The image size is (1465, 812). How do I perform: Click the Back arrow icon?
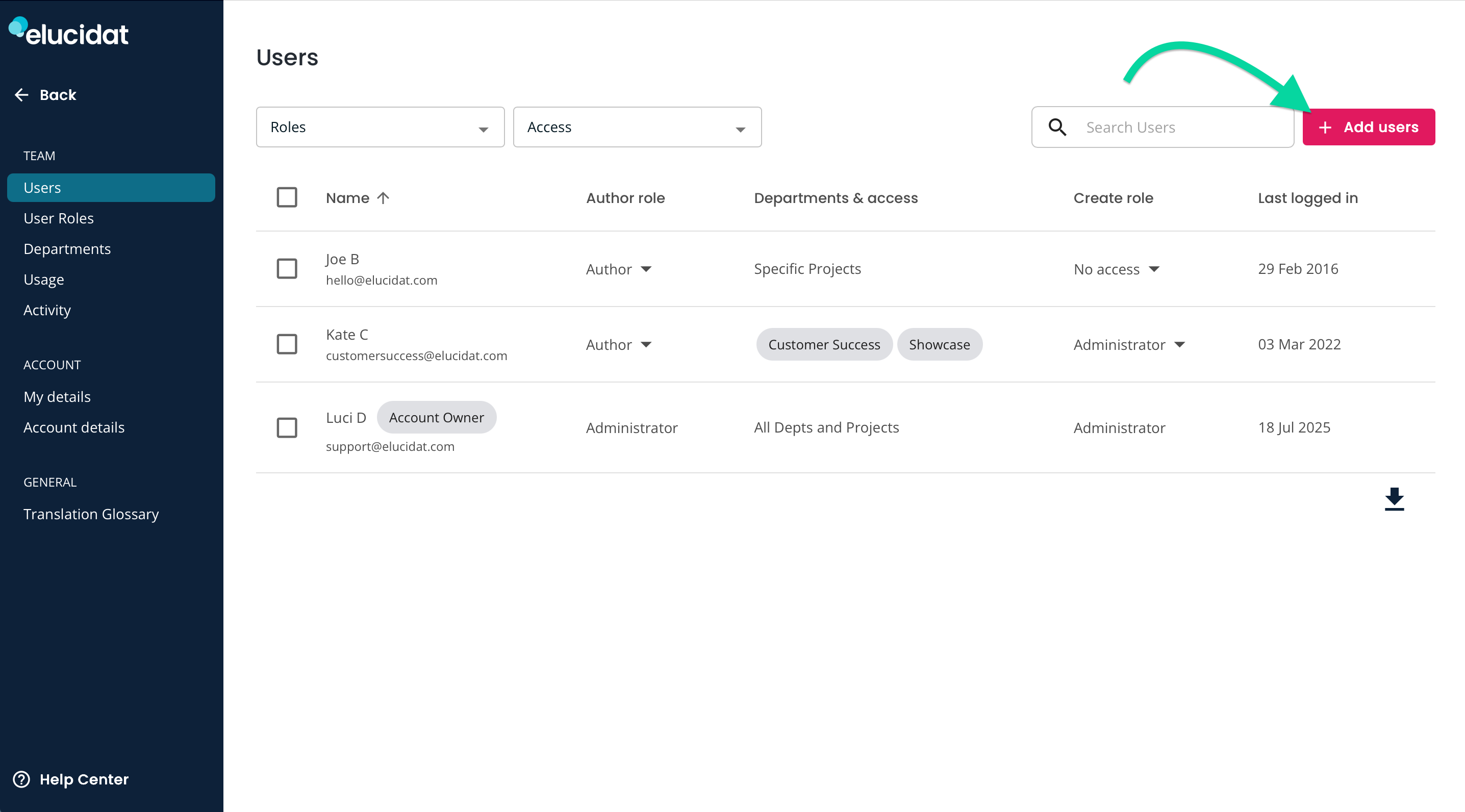coord(21,95)
